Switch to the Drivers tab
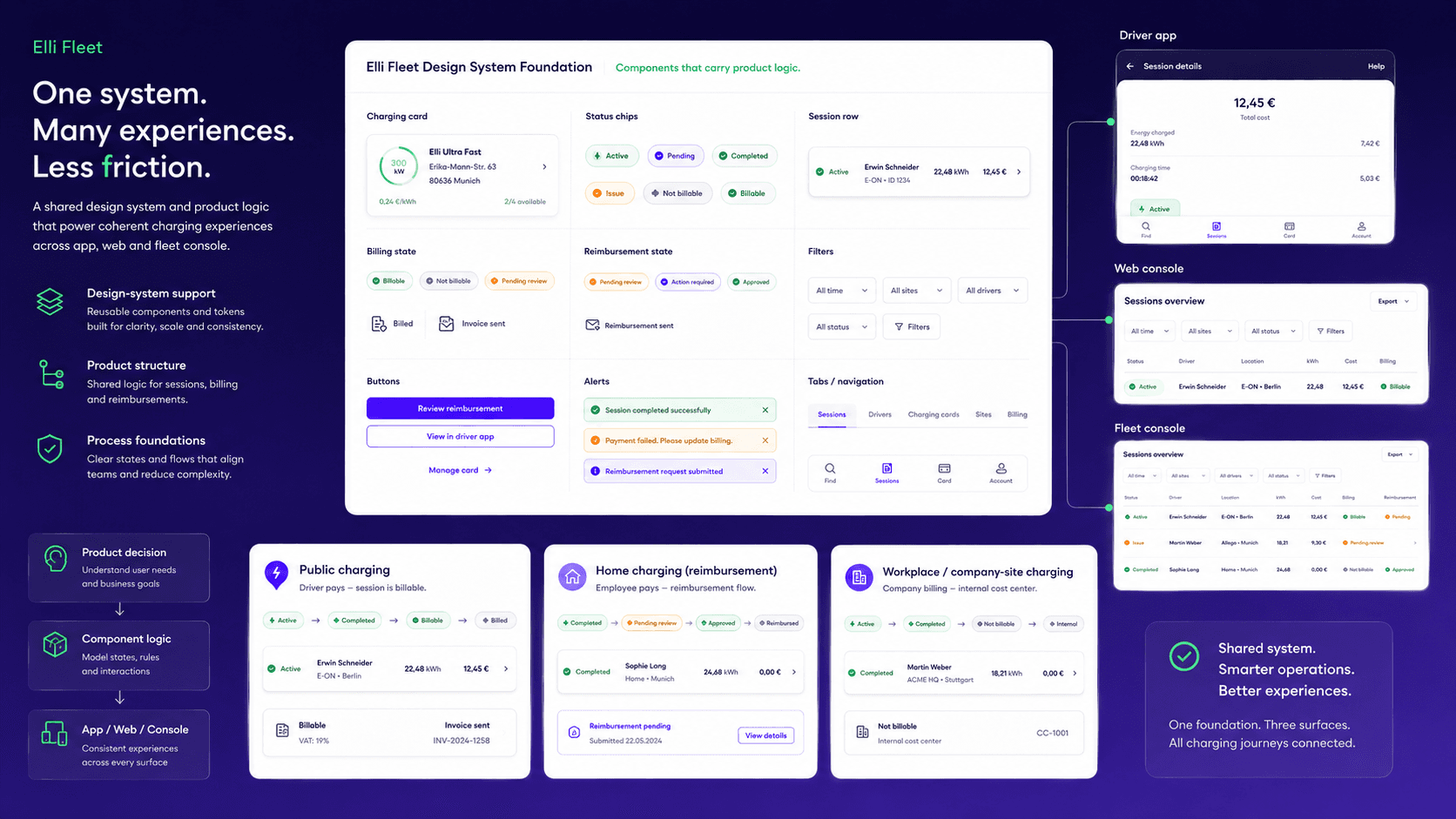1456x819 pixels. pyautogui.click(x=880, y=414)
